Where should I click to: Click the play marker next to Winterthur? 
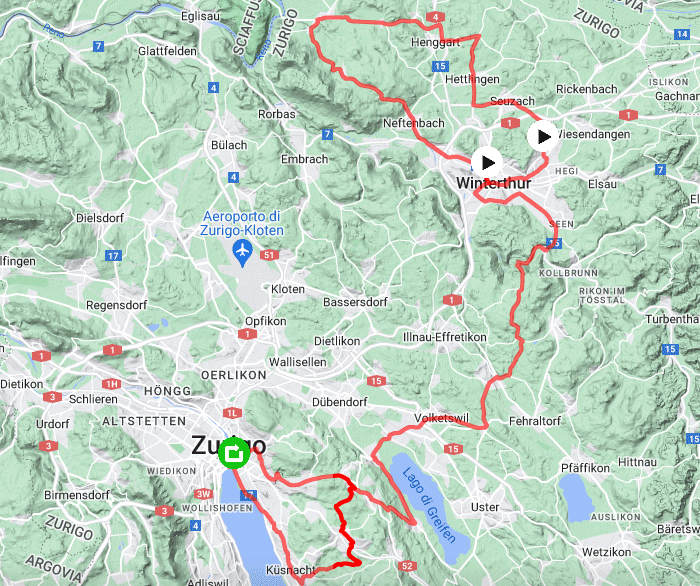point(487,162)
